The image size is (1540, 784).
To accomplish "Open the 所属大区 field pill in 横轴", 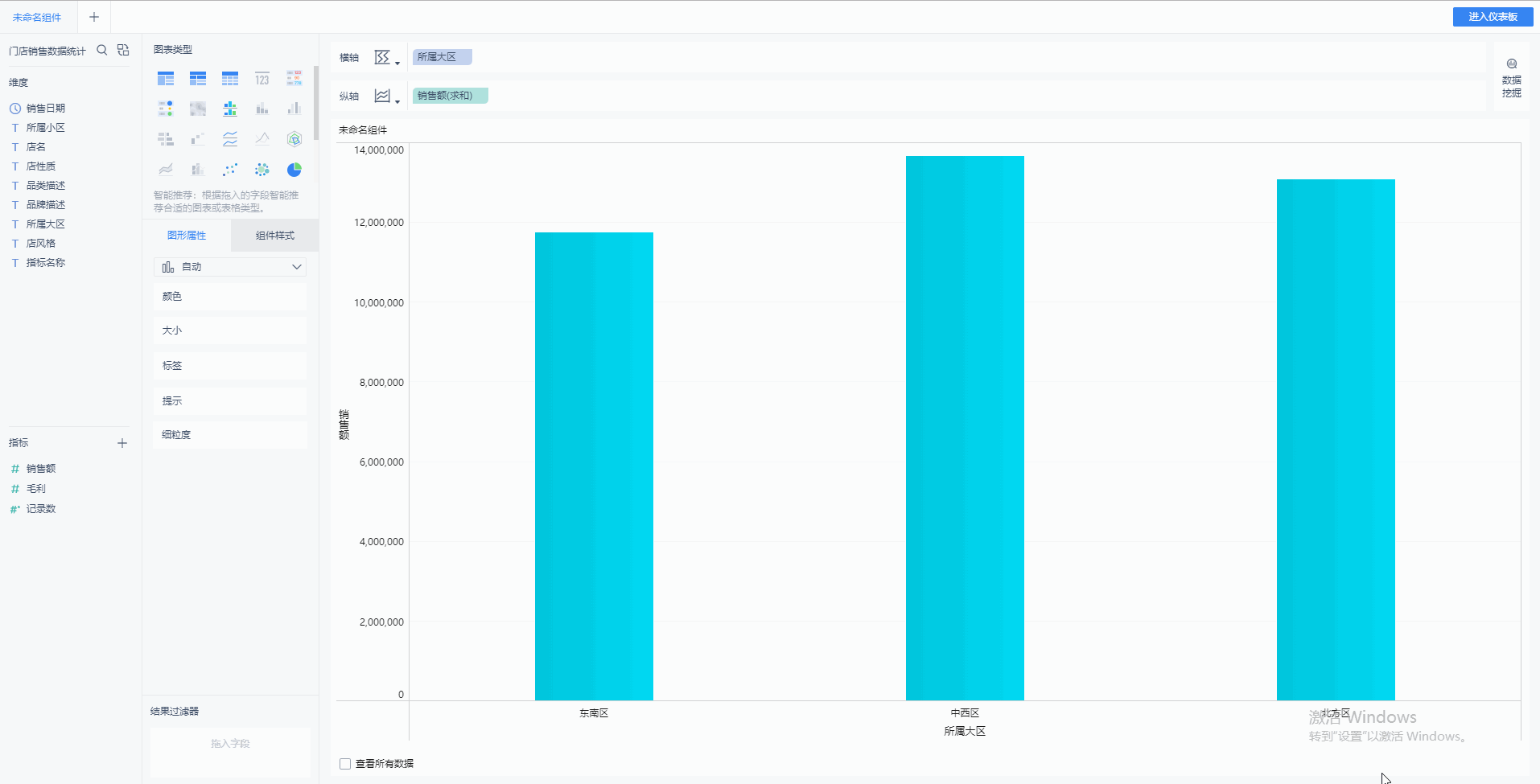I will (442, 57).
